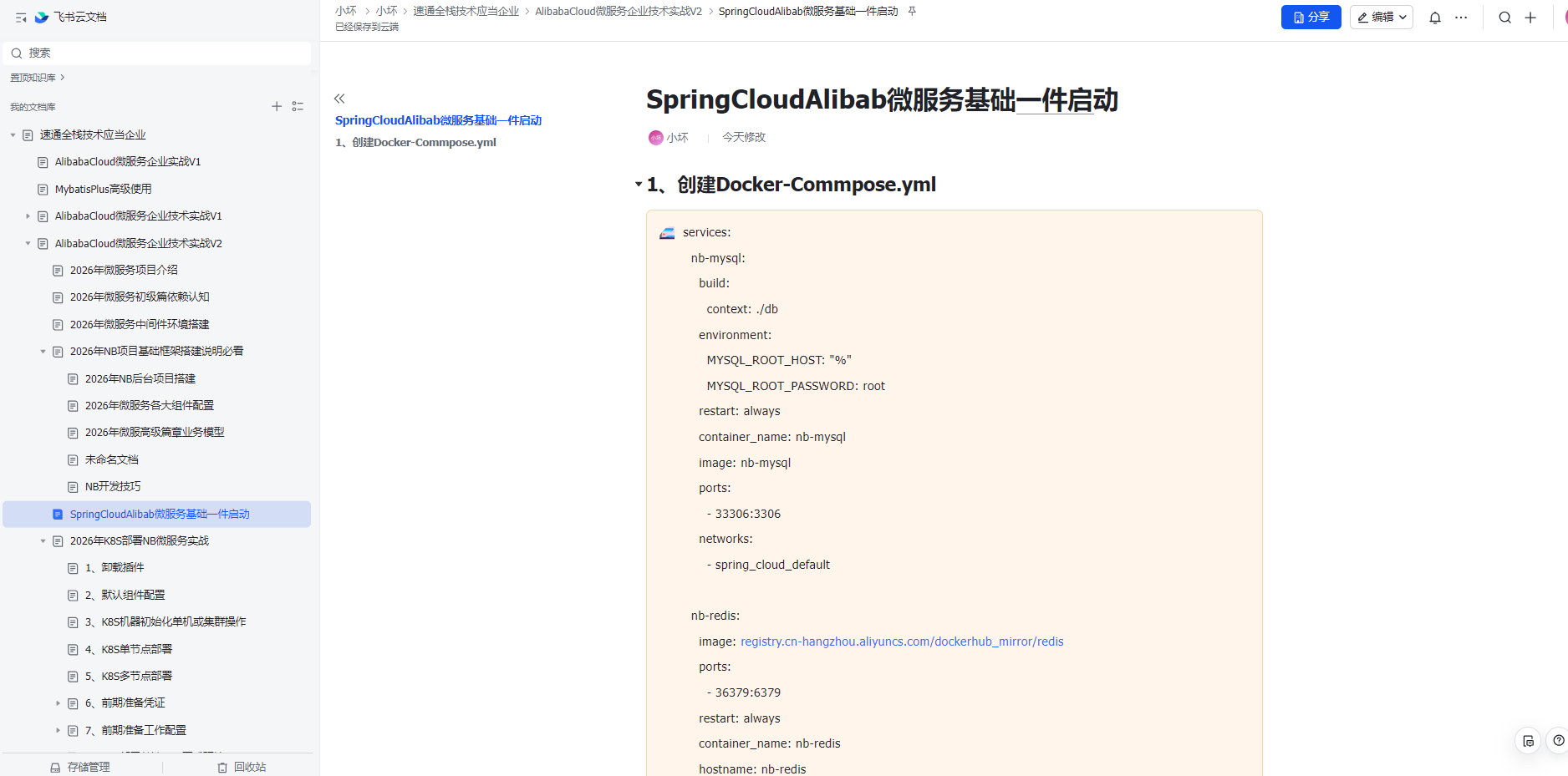Collapse the document outline panel
1568x776 pixels.
coord(339,99)
